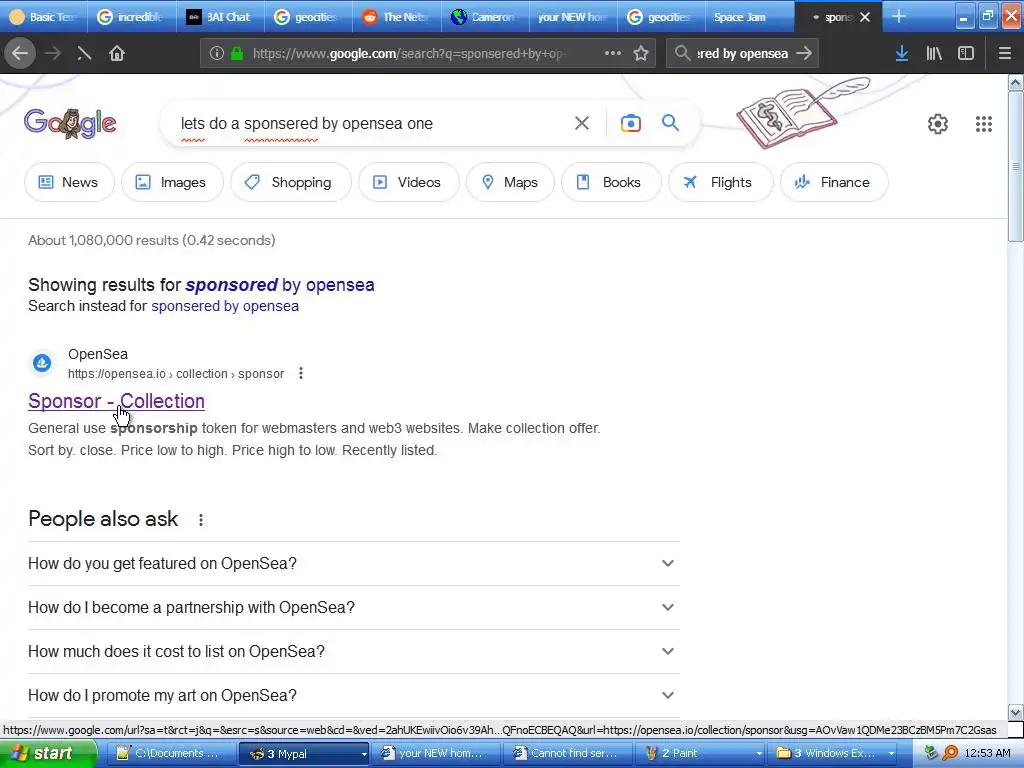Image resolution: width=1024 pixels, height=768 pixels.
Task: Click the OpenSea favicon in result
Action: click(42, 362)
